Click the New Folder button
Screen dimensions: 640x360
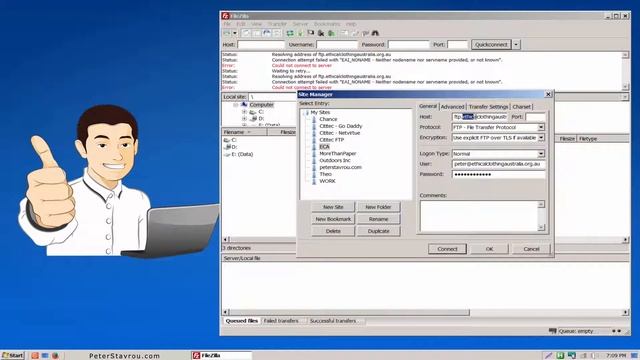(378, 207)
